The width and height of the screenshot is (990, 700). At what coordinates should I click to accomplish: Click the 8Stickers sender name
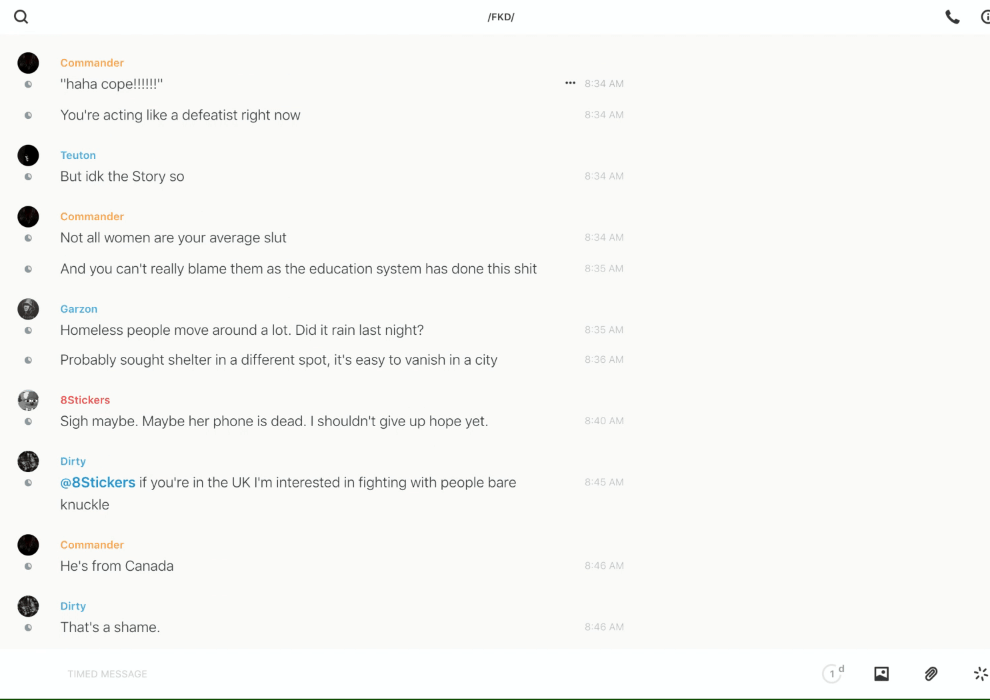point(85,400)
